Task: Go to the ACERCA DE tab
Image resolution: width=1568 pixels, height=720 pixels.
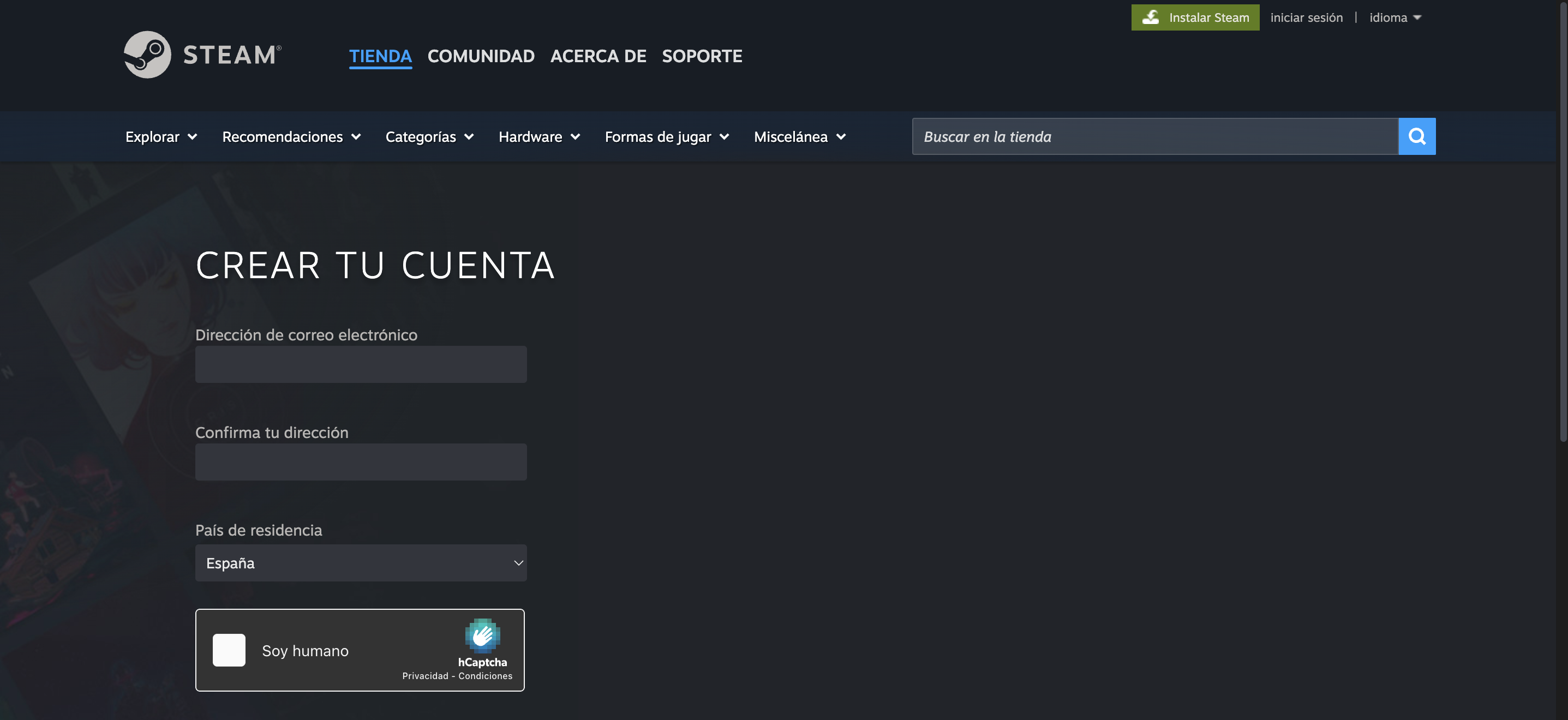Action: click(598, 56)
